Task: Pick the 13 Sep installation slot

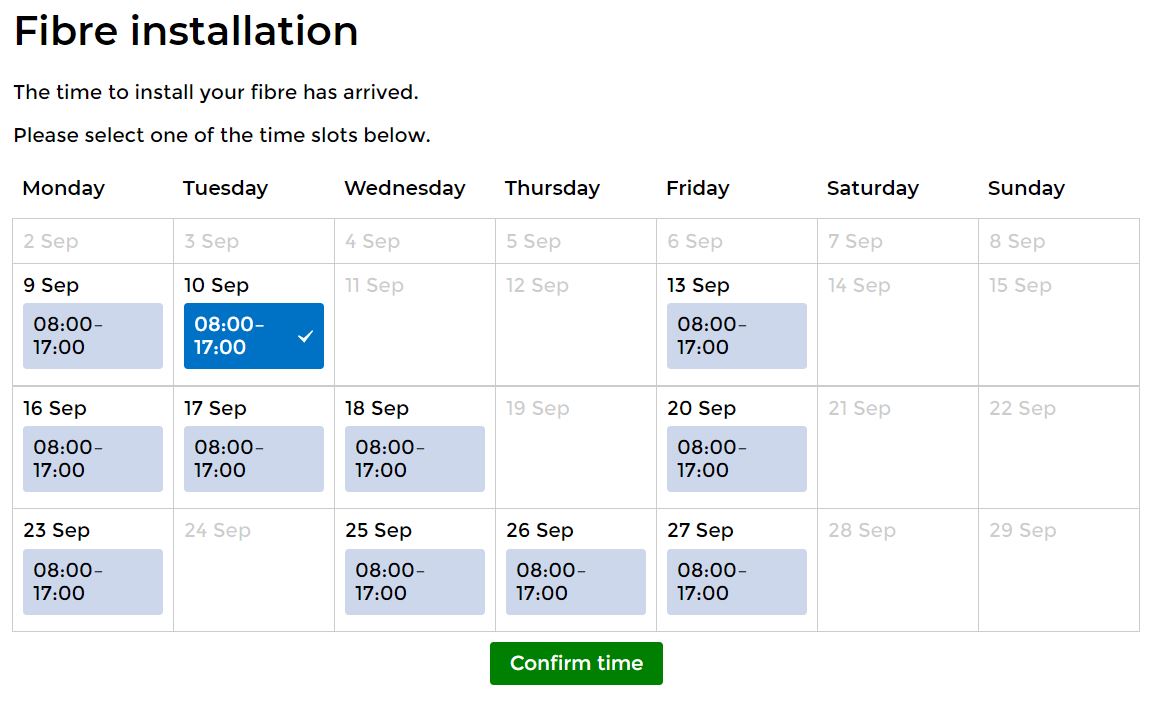Action: [736, 336]
